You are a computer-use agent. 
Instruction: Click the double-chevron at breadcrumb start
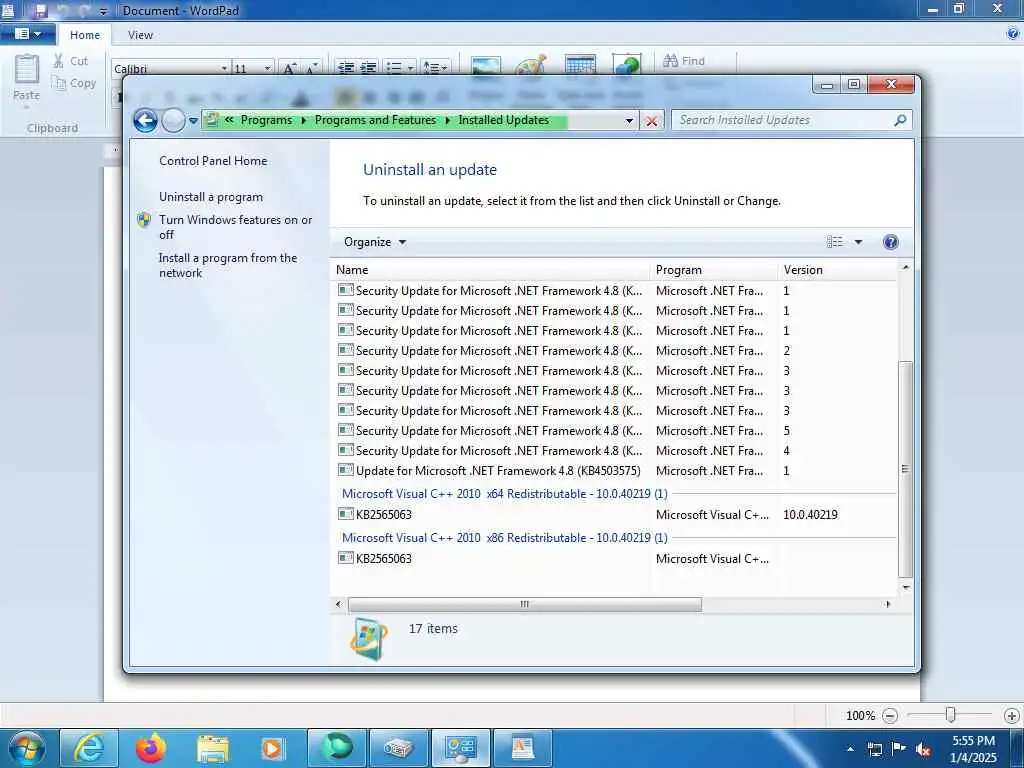point(229,120)
